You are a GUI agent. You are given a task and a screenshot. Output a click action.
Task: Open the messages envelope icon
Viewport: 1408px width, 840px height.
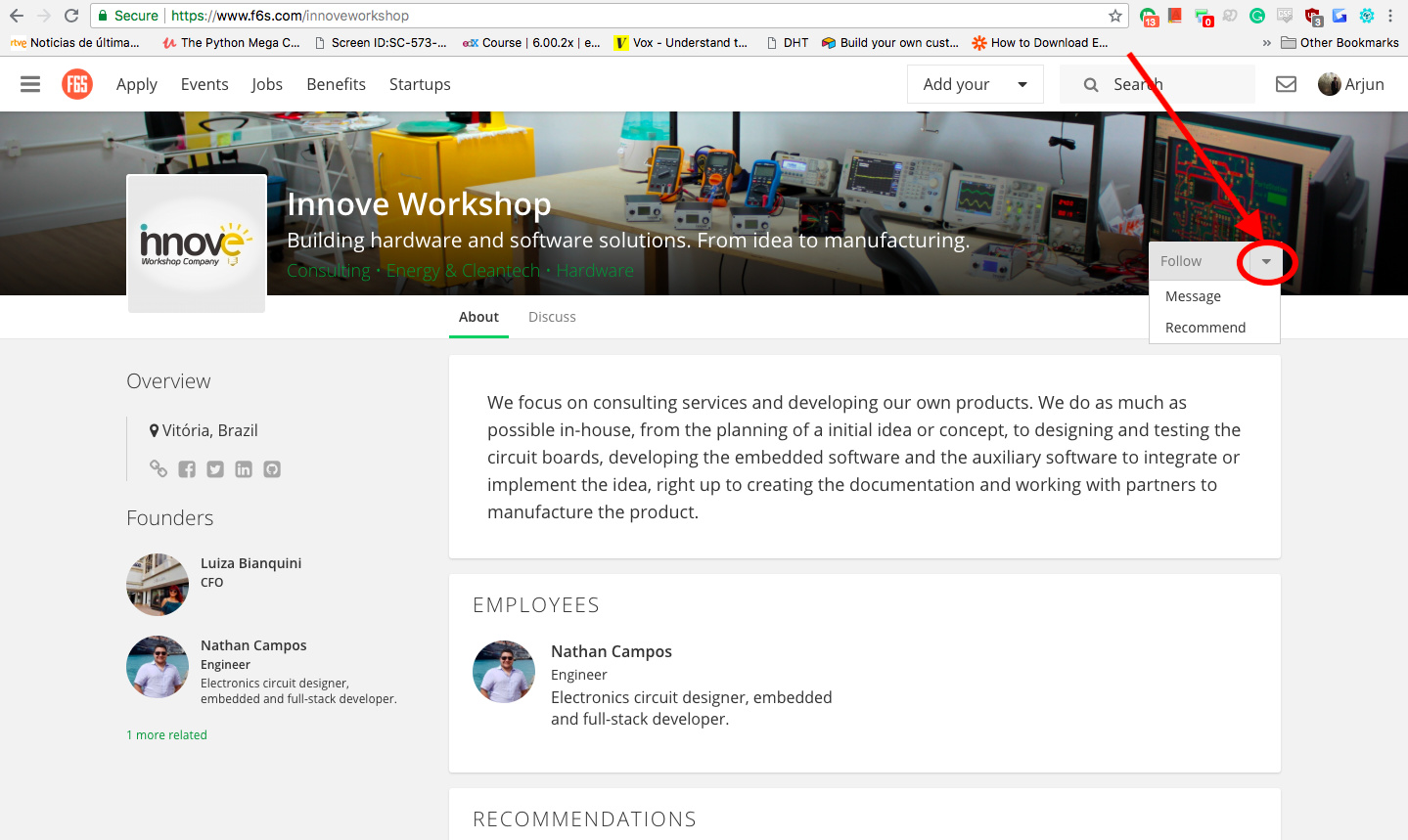coord(1286,84)
